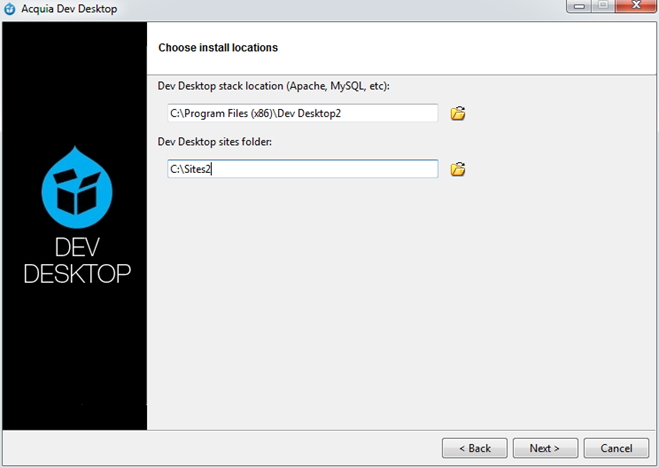Go back with the Back button

pyautogui.click(x=474, y=448)
